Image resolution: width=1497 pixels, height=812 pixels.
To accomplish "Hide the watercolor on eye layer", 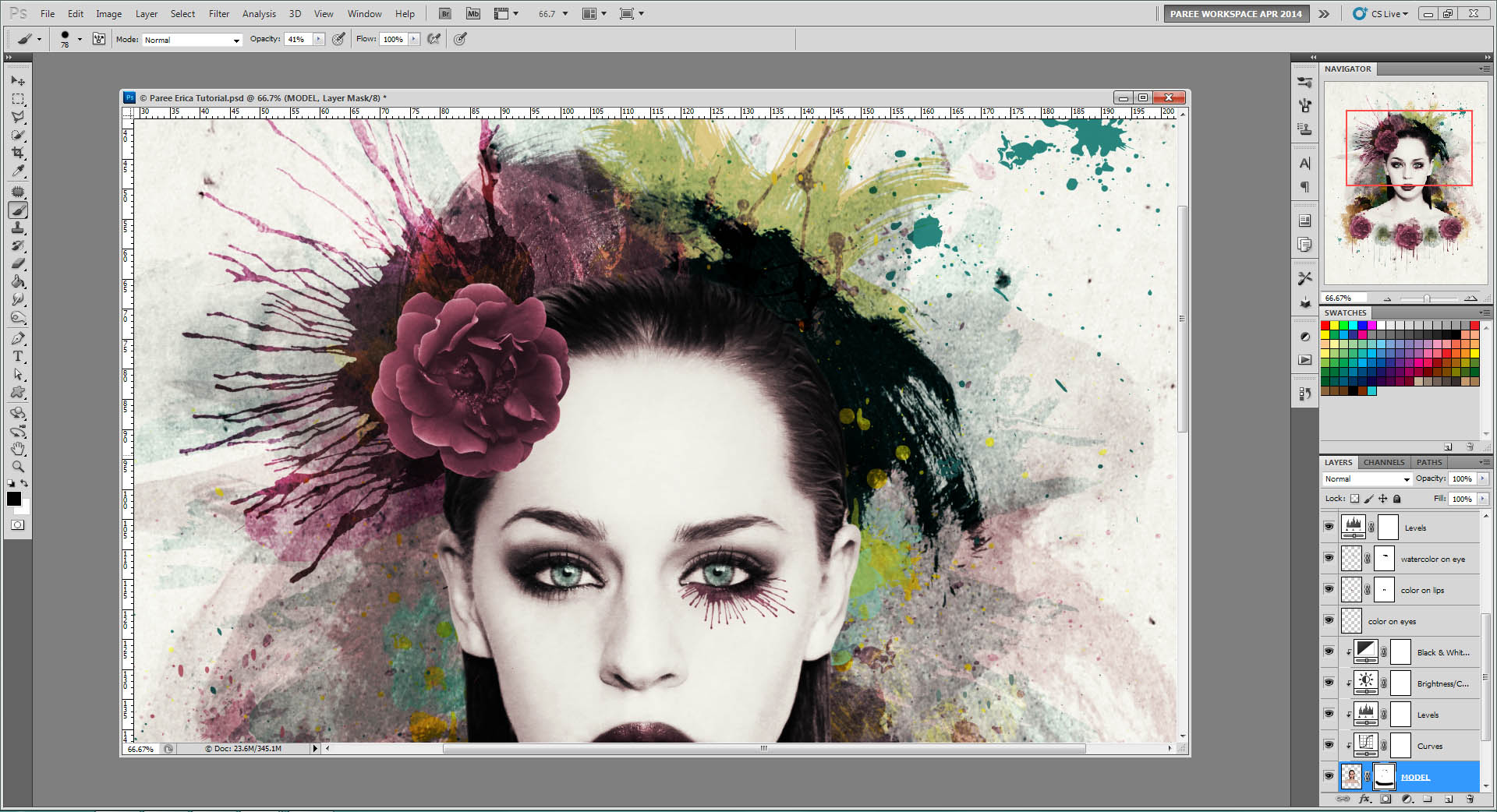I will (1329, 558).
